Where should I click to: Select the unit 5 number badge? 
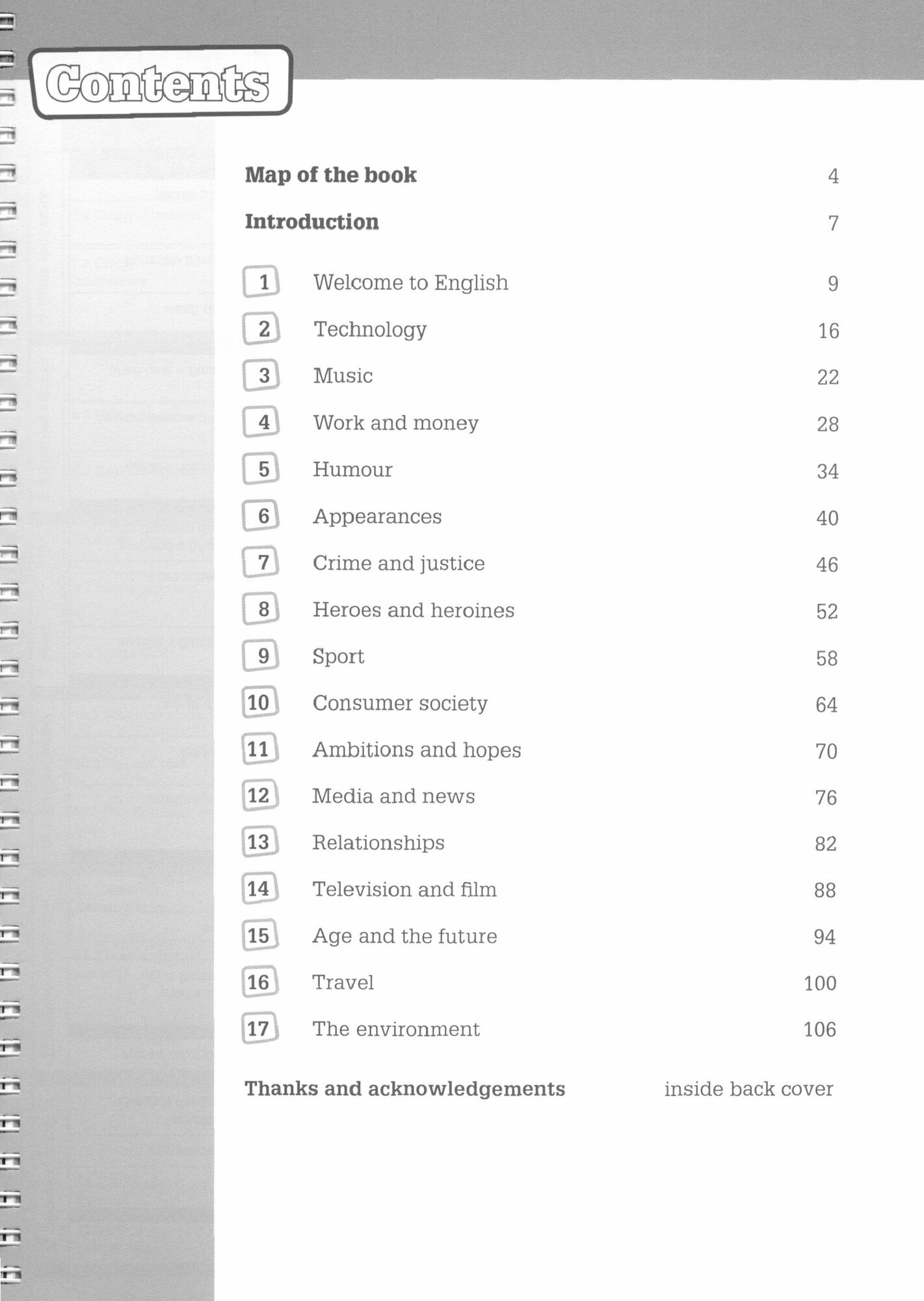pos(261,469)
